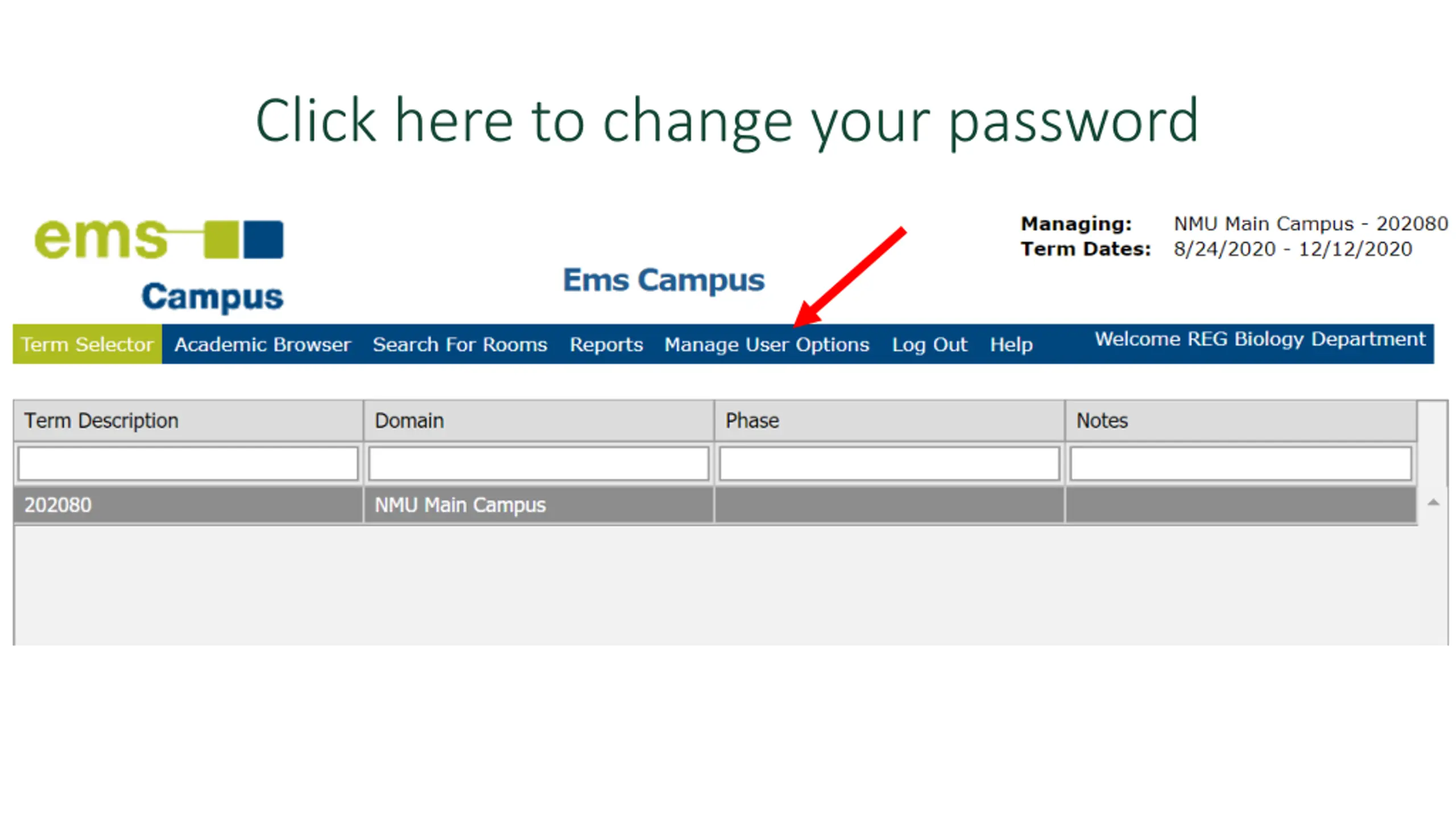Click the Notes filter input field
The width and height of the screenshot is (1456, 819).
[1240, 464]
